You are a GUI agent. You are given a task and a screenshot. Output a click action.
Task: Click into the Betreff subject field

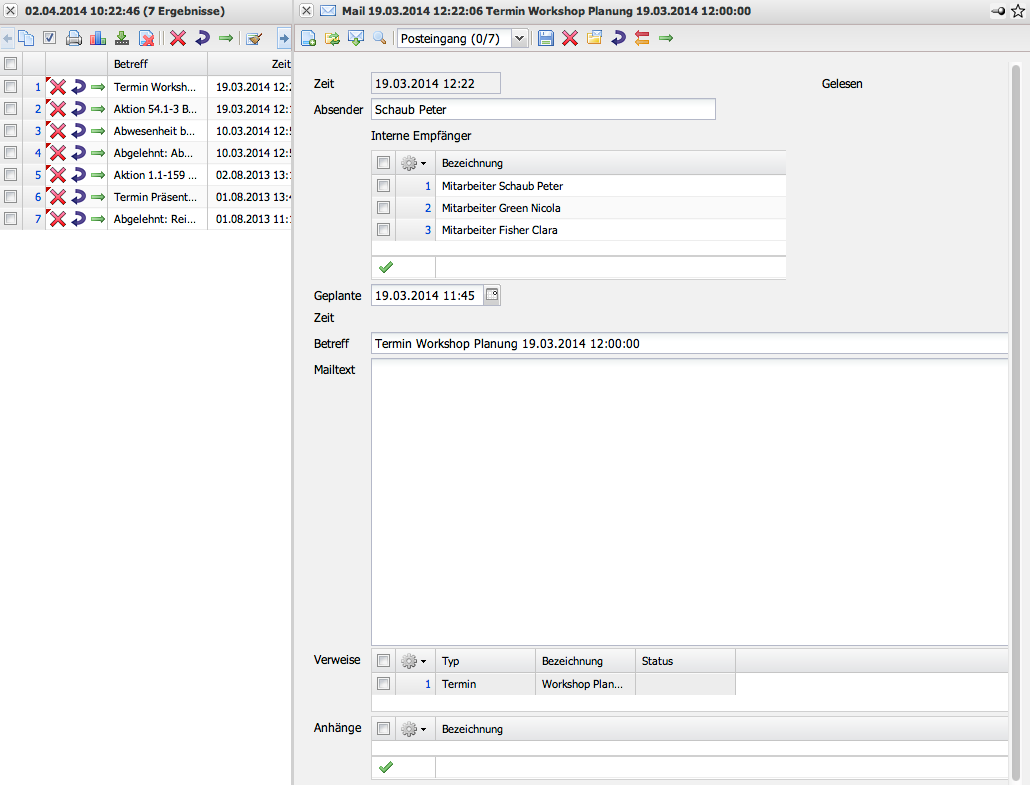(688, 344)
